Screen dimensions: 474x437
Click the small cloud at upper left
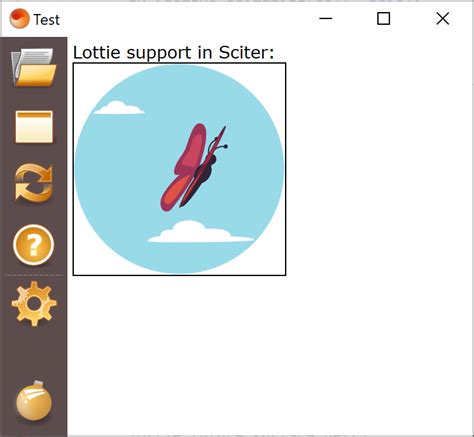tap(119, 108)
